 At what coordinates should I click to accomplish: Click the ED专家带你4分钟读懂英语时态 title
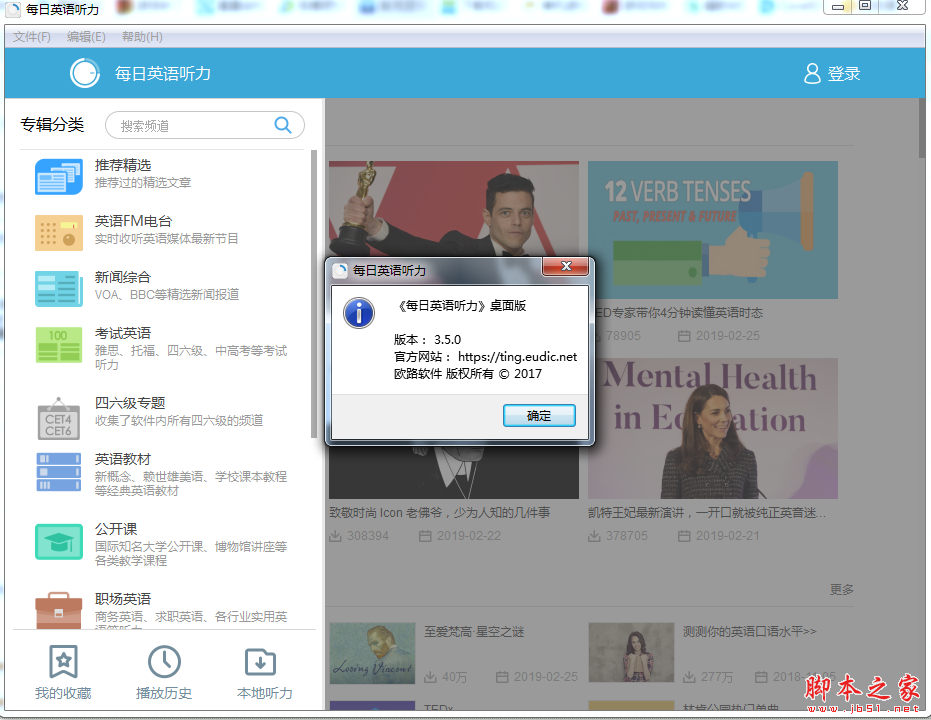click(679, 313)
